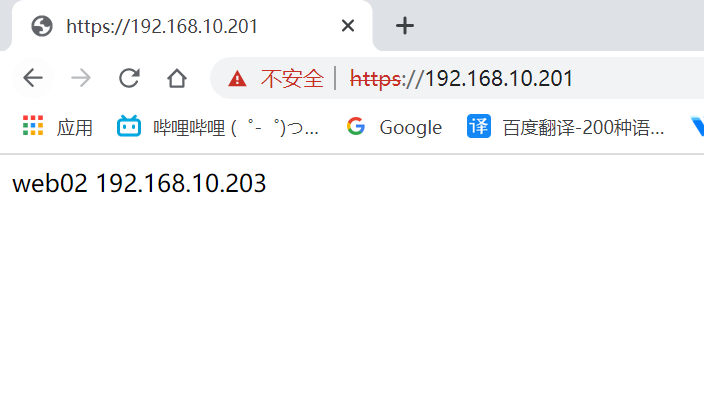Select the https://192.168.10.201 tab
The image size is (704, 419).
(192, 26)
